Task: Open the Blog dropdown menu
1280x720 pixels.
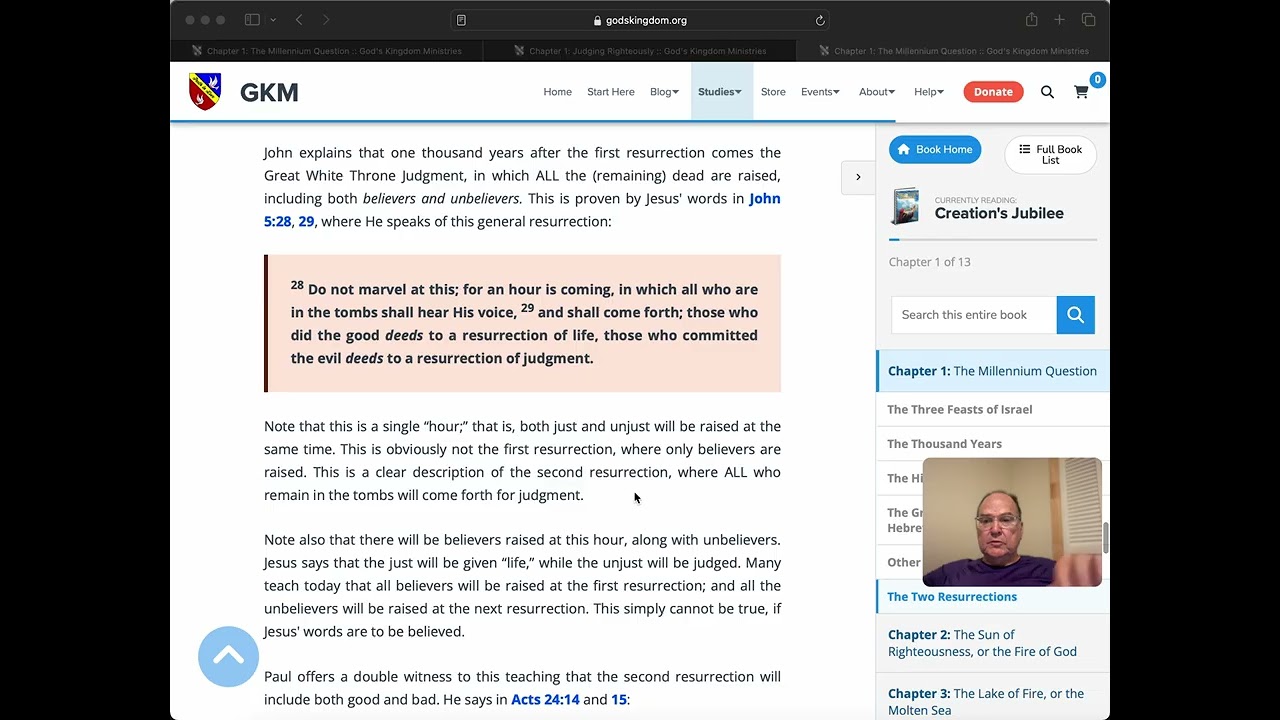Action: pos(664,92)
